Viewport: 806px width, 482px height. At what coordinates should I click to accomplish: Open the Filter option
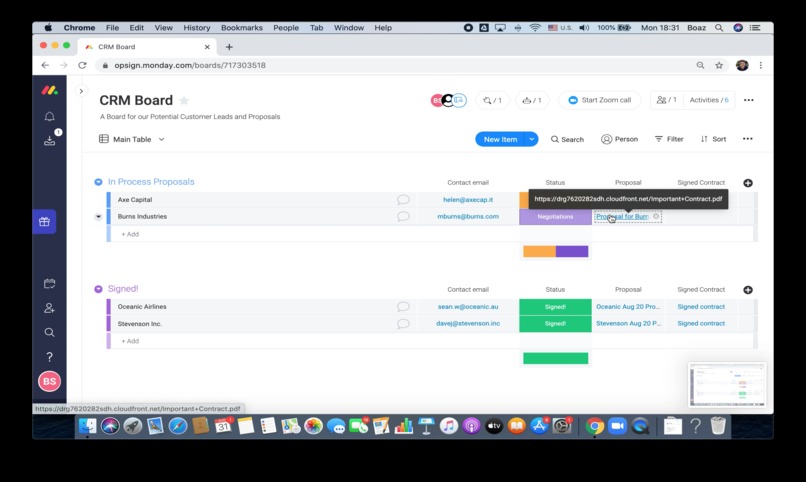669,139
